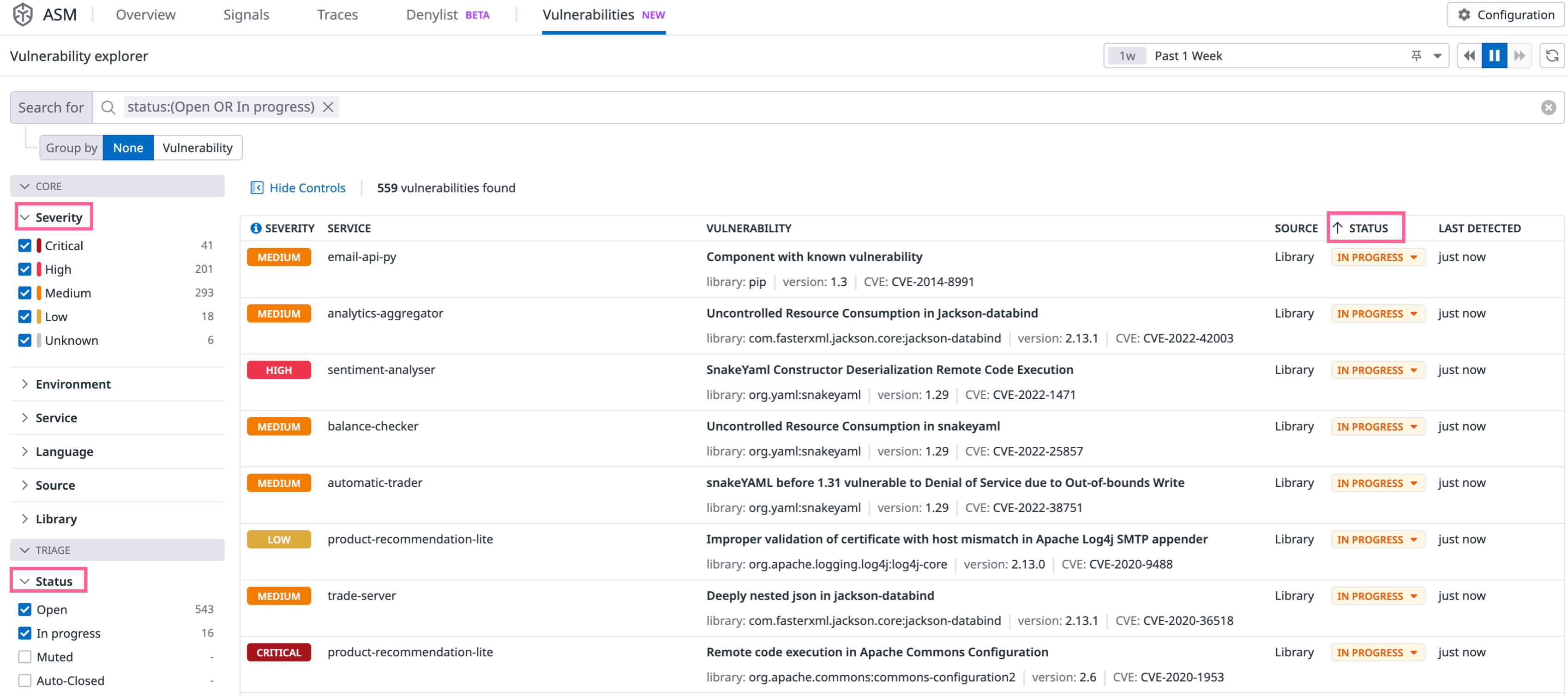The height and width of the screenshot is (696, 1568).
Task: Open the Past 1 Week time dropdown
Action: tap(1437, 56)
